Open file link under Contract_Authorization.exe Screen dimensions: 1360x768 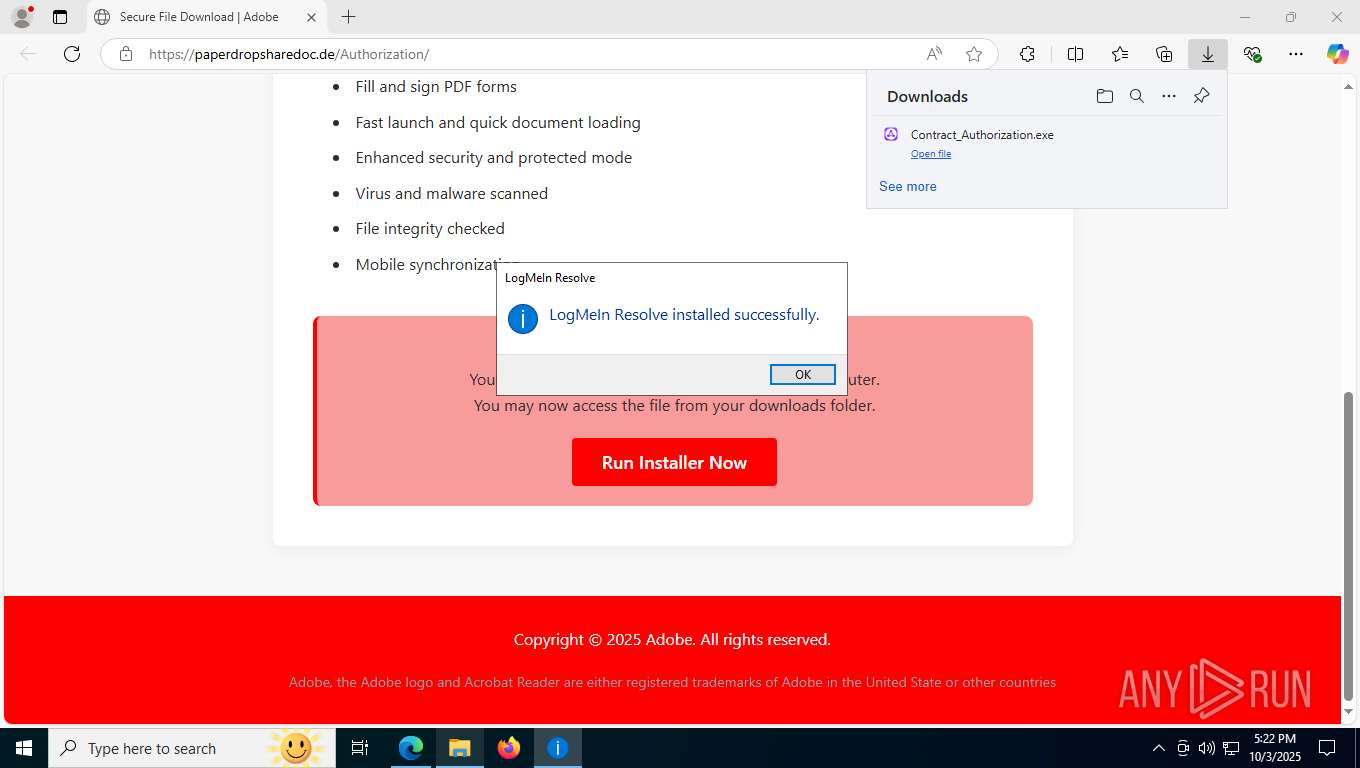(930, 154)
